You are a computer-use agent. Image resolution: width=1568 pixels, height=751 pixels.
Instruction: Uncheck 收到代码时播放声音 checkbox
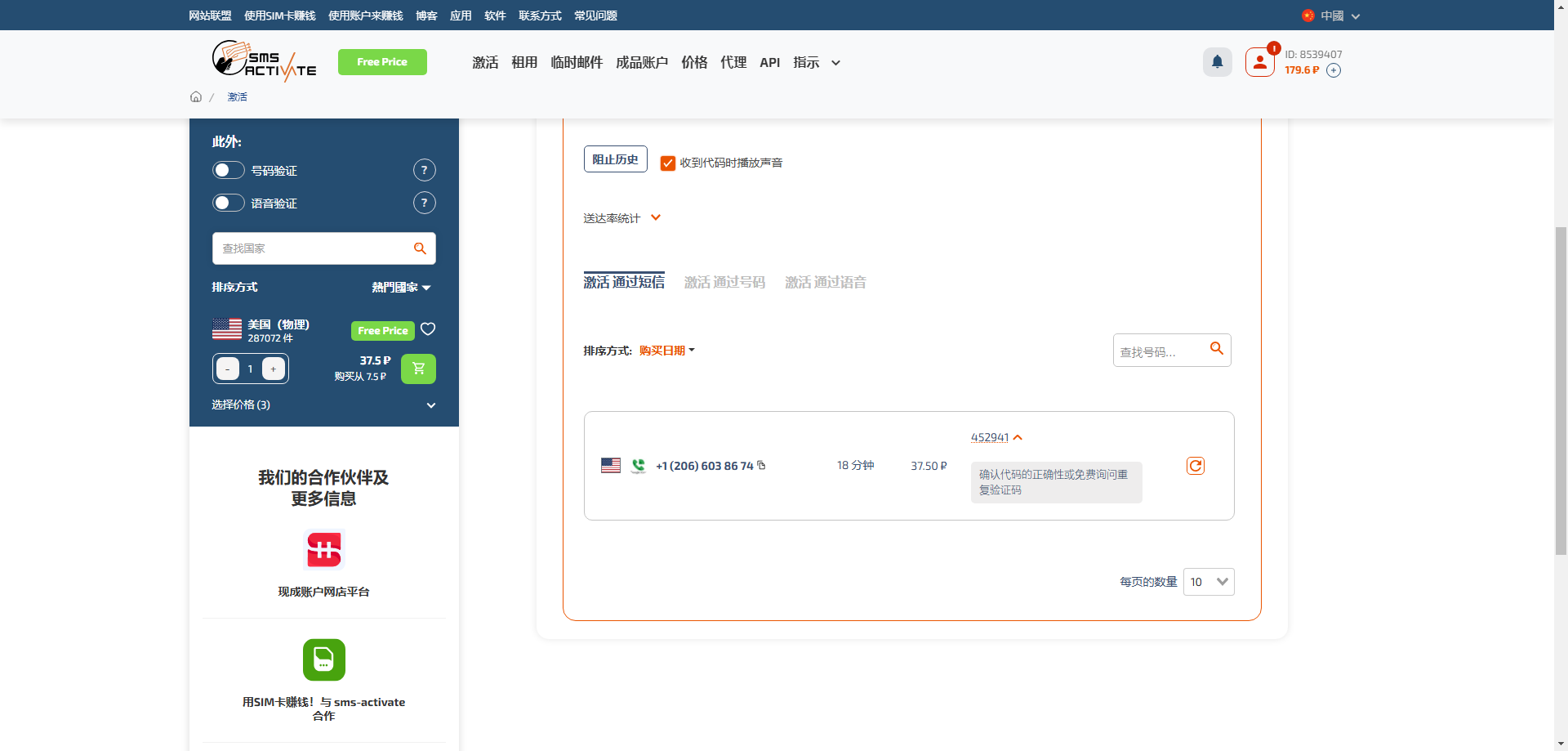668,163
